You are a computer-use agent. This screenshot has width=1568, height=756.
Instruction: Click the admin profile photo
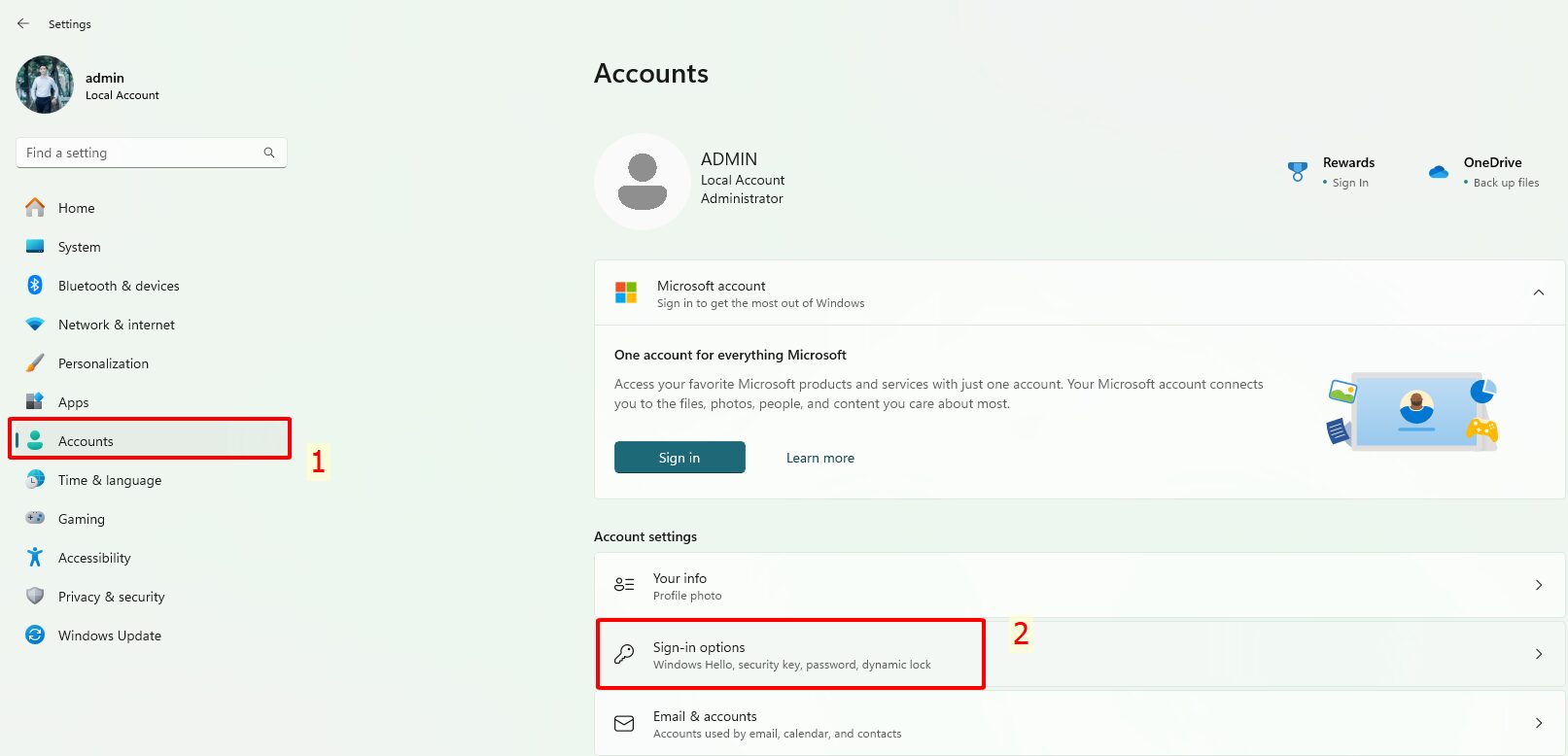click(x=45, y=85)
